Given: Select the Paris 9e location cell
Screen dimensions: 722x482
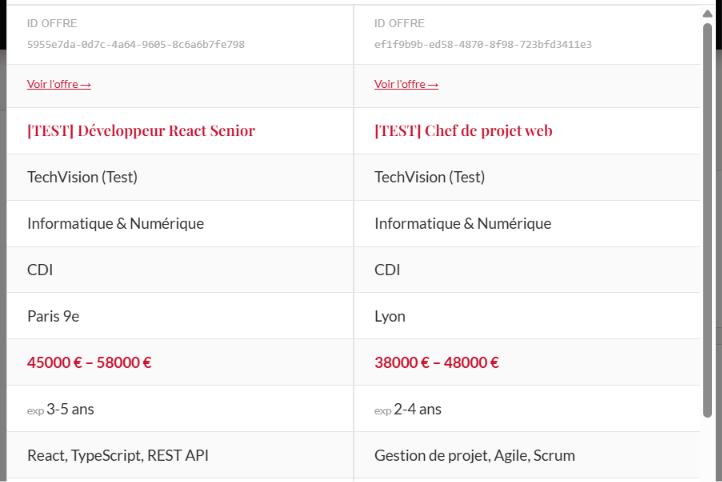Looking at the screenshot, I should tap(180, 316).
